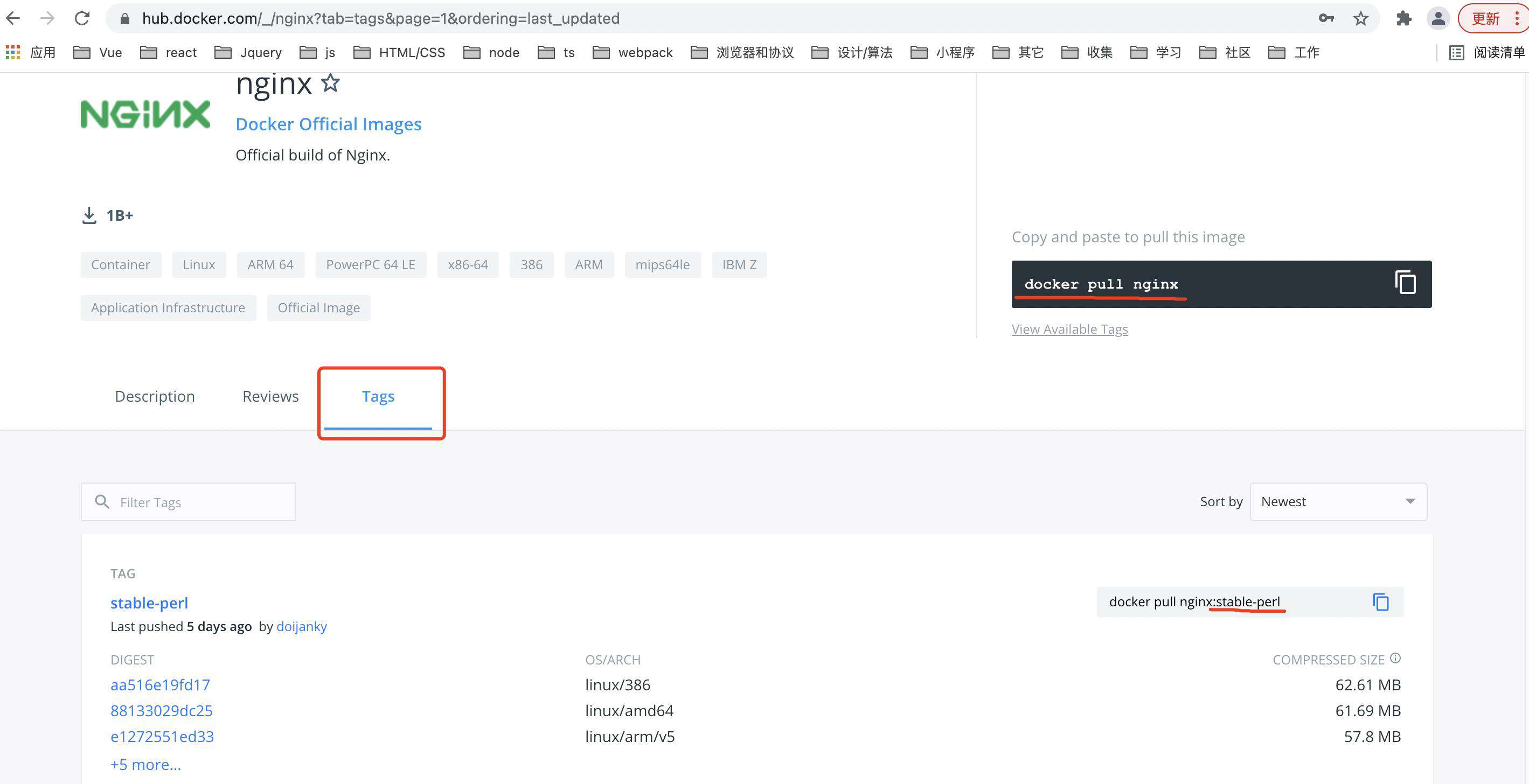Screen dimensions: 1529x784
Task: Expand the +5 more digest entries
Action: tap(145, 764)
